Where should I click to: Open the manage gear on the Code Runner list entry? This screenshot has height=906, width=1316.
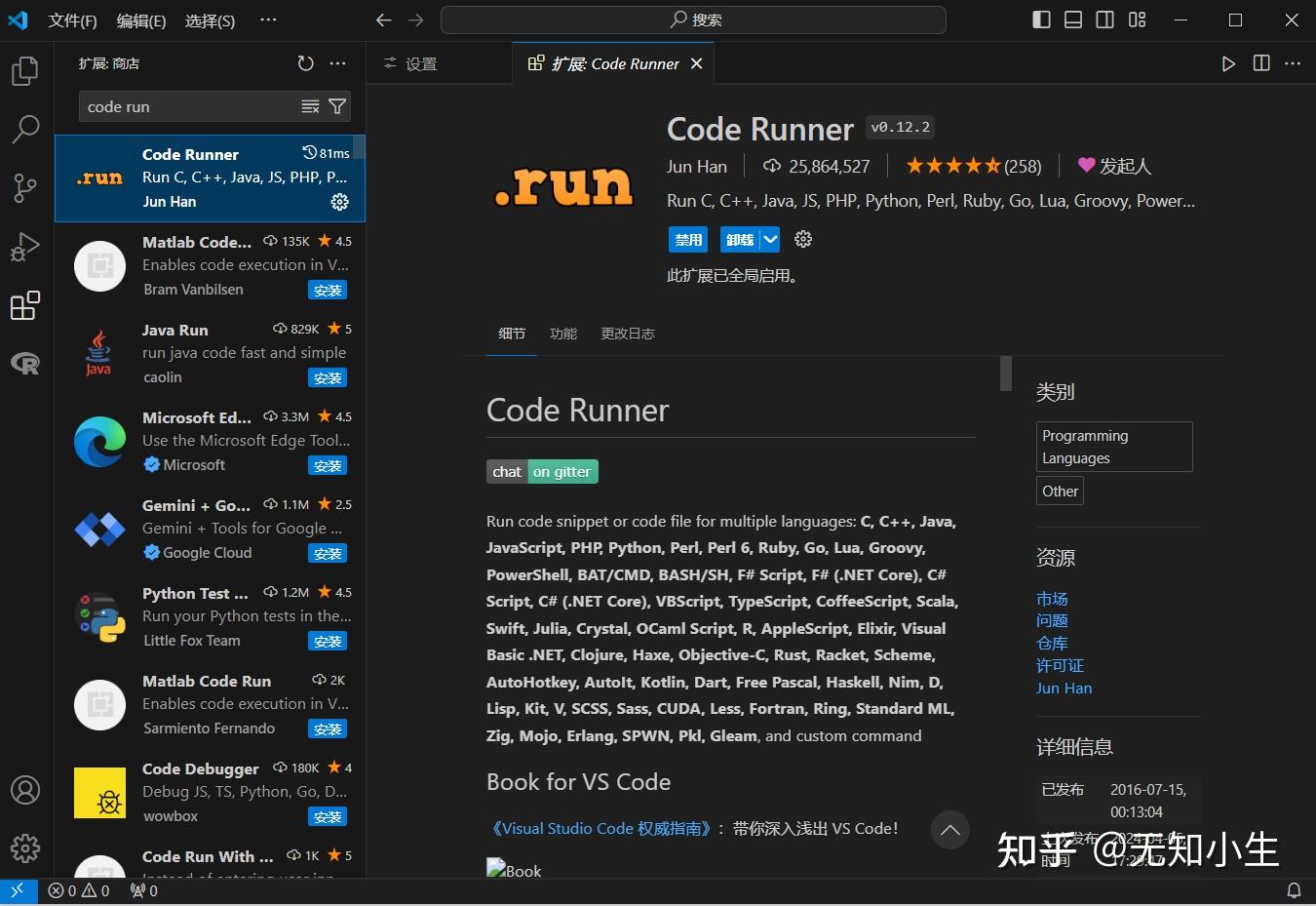tap(339, 202)
